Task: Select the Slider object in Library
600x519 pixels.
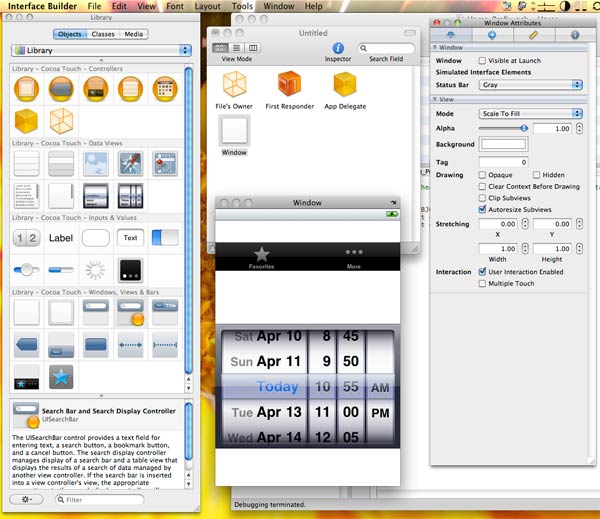Action: pyautogui.click(x=26, y=269)
